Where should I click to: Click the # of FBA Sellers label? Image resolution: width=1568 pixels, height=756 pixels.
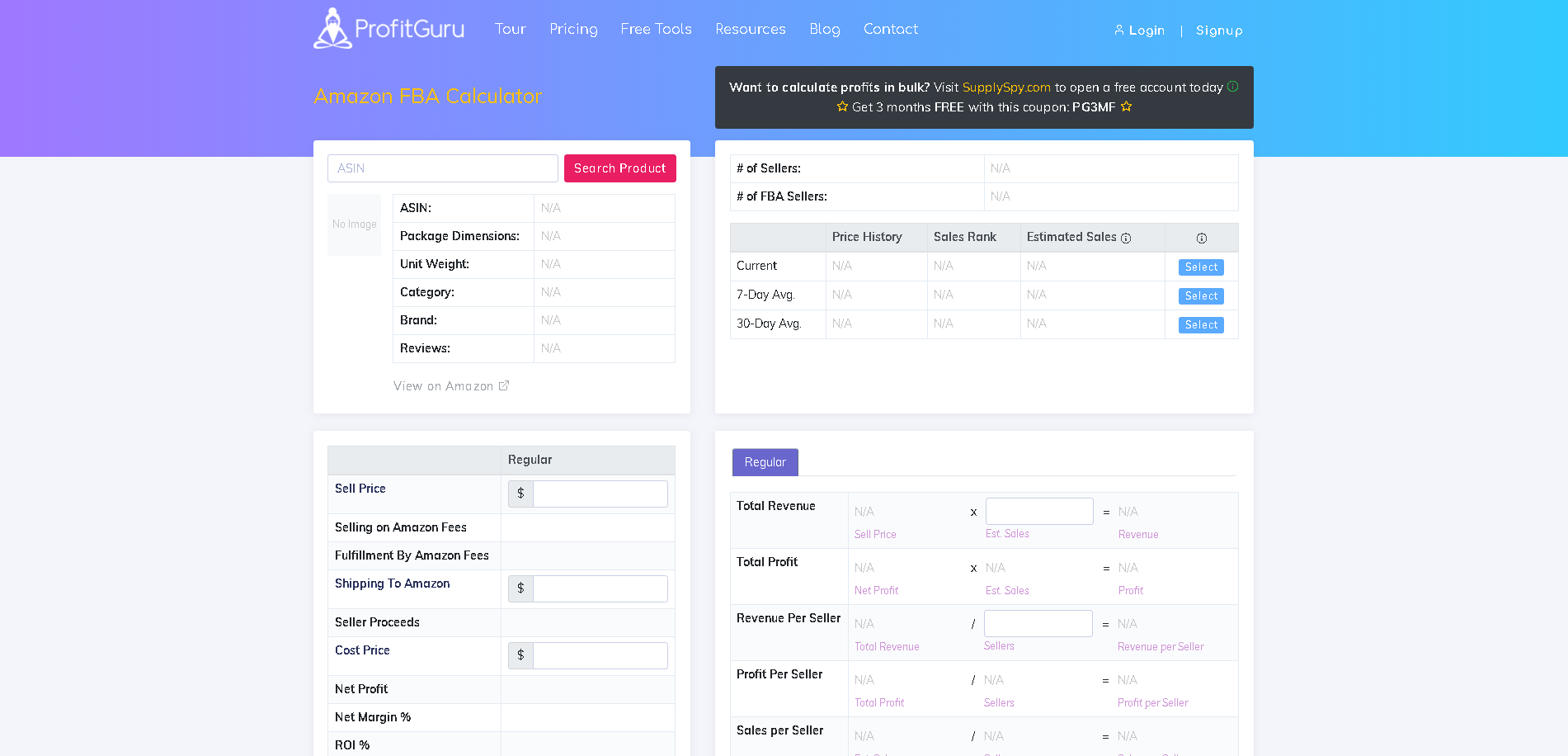point(782,196)
